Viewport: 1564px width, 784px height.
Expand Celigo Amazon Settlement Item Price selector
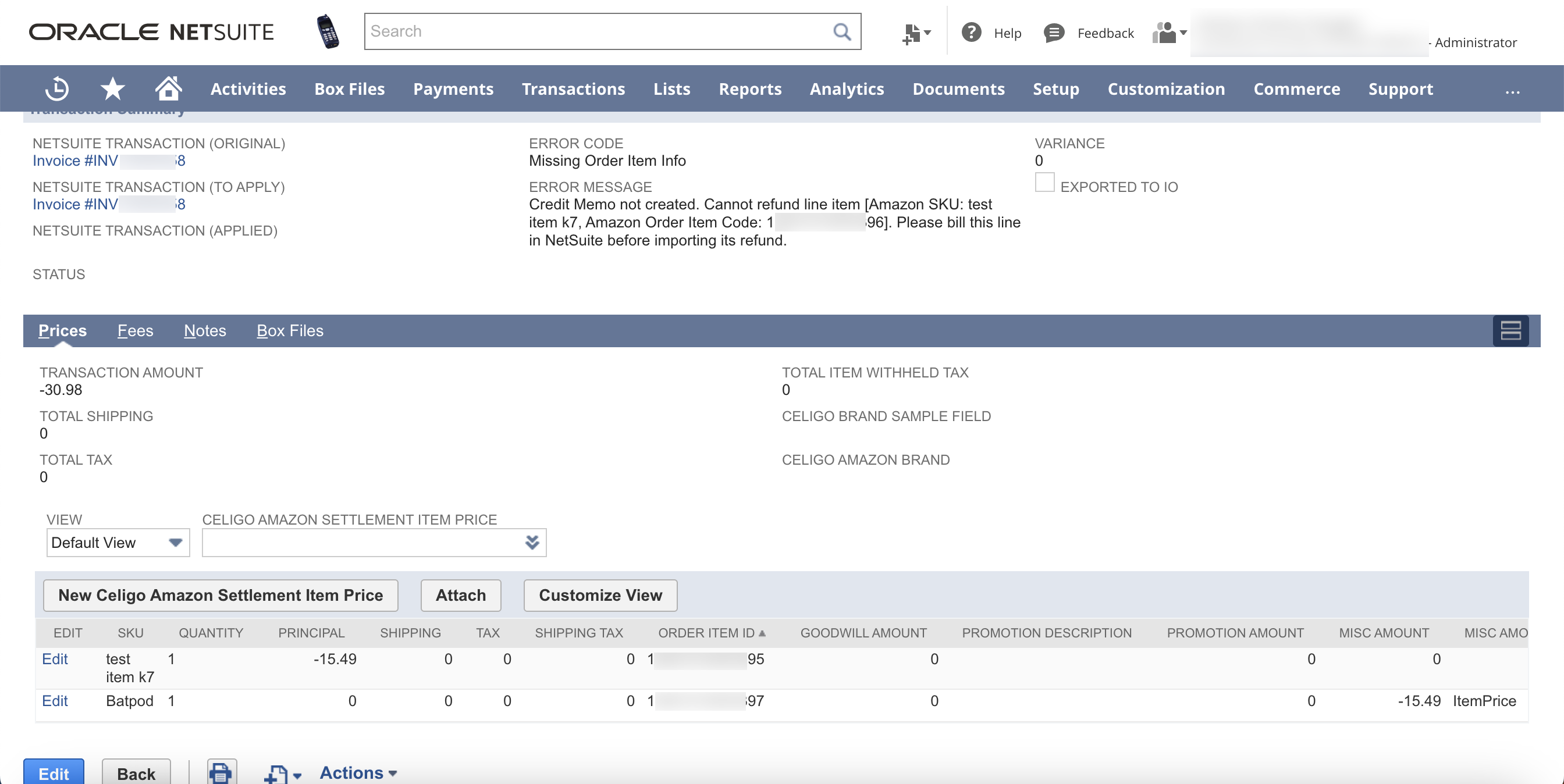[532, 543]
